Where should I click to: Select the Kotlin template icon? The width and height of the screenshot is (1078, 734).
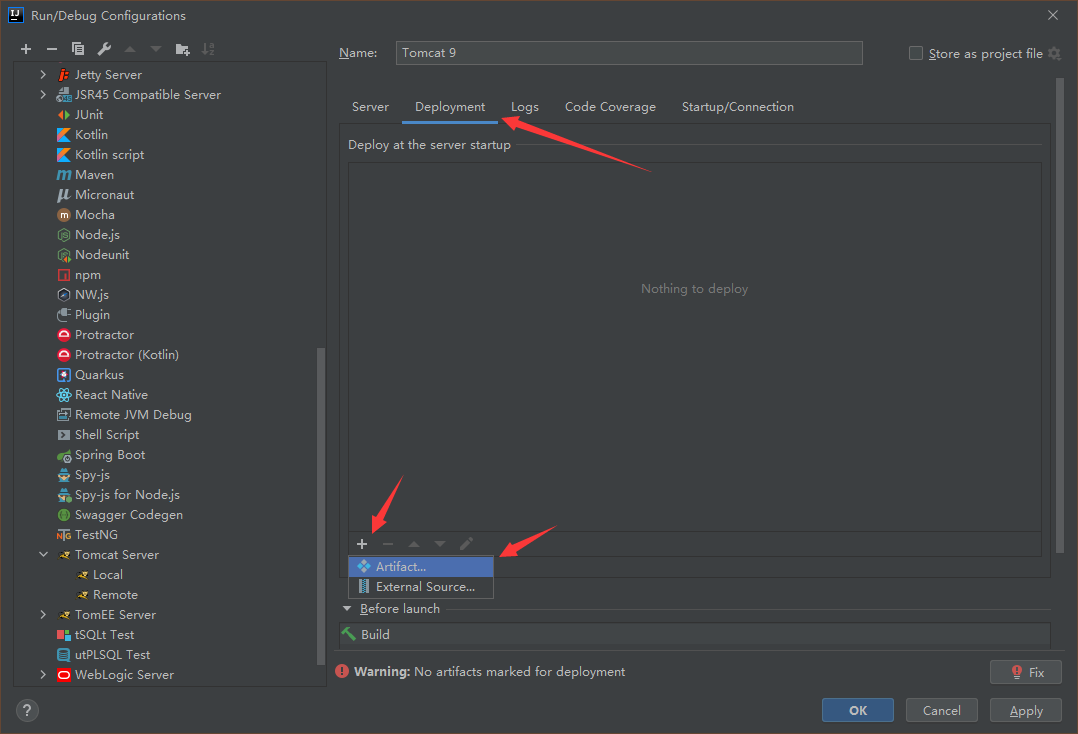click(64, 135)
